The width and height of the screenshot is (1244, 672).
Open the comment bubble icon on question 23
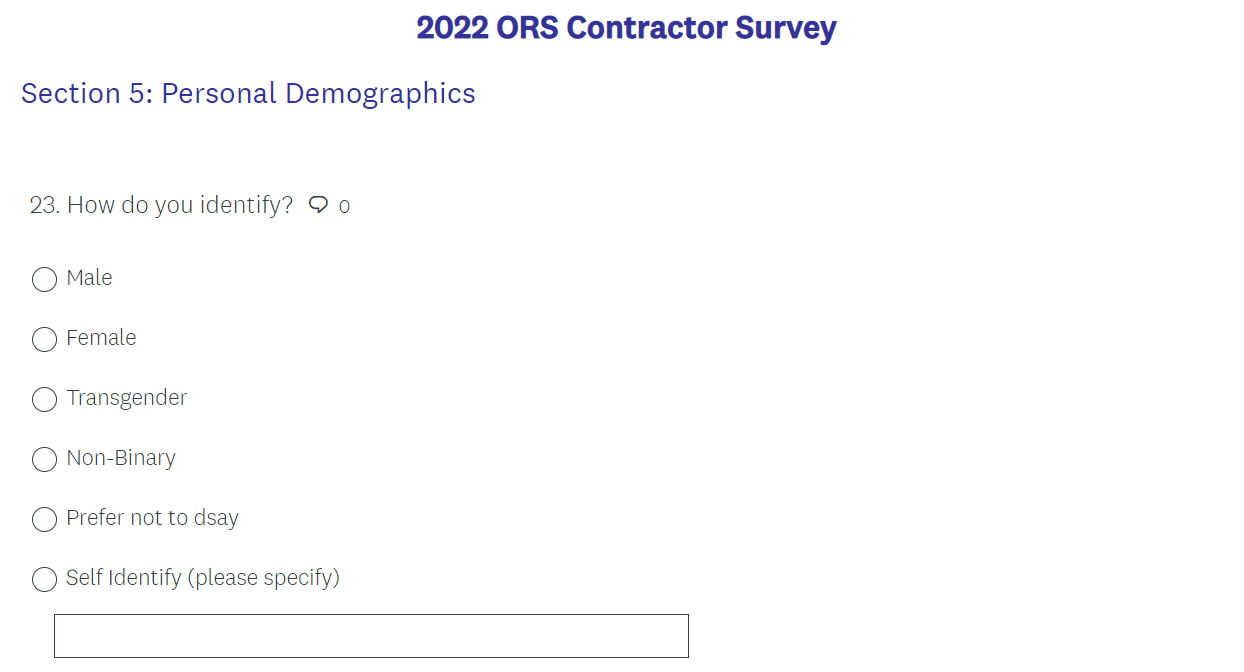pos(318,205)
